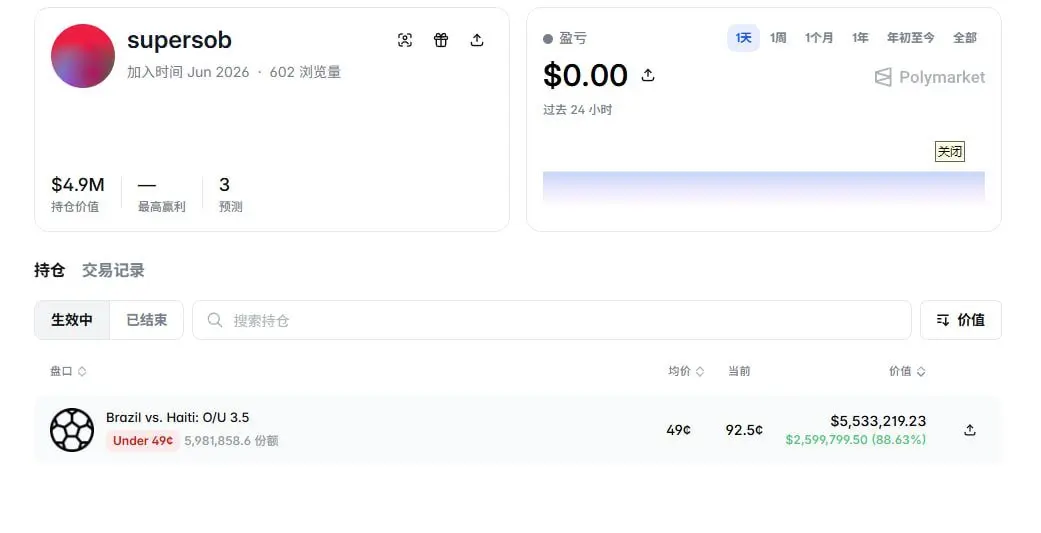The height and width of the screenshot is (533, 1041).
Task: Select the 1周 time range
Action: pyautogui.click(x=778, y=38)
